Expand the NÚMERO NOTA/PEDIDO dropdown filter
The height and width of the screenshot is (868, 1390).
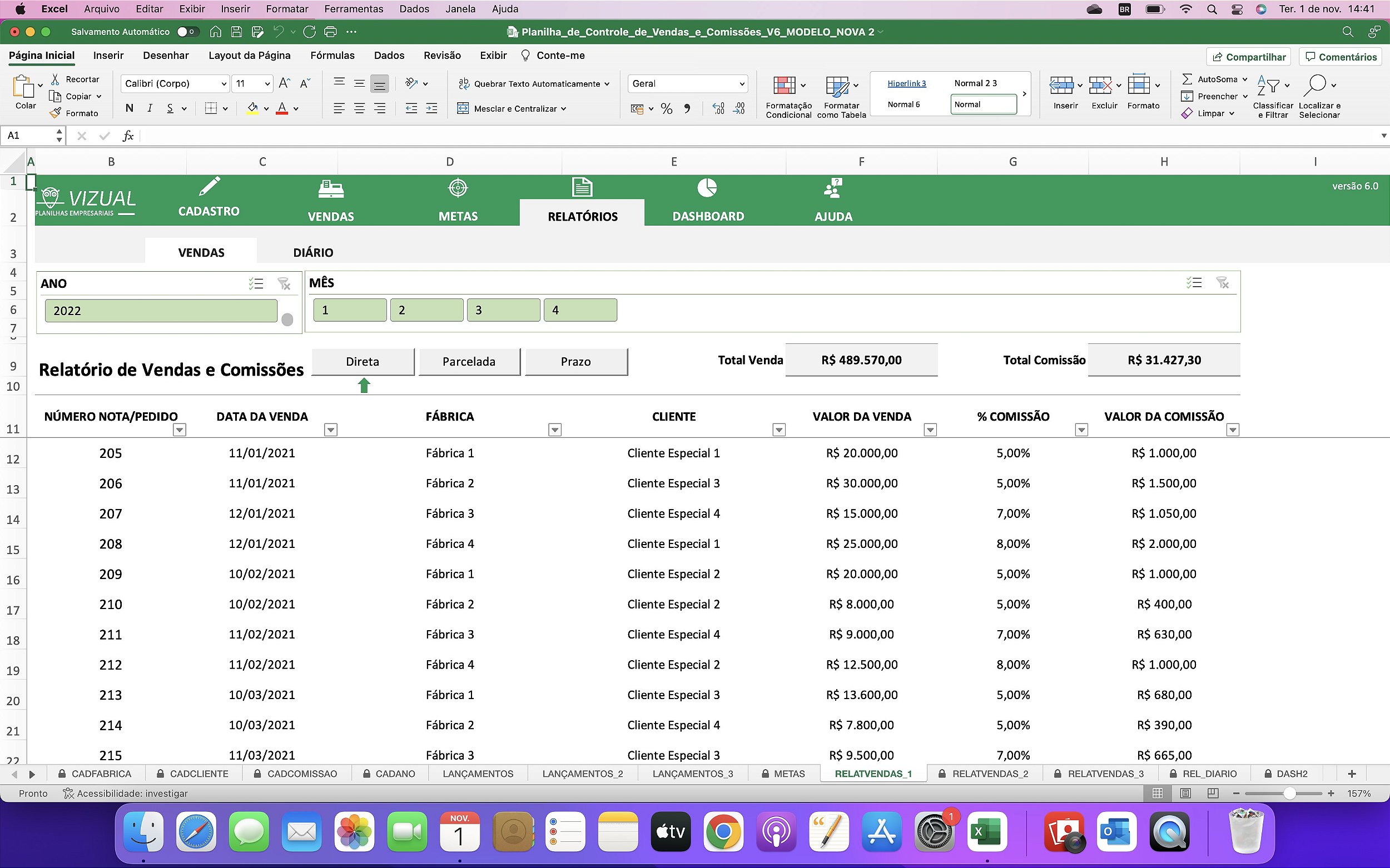(x=180, y=429)
